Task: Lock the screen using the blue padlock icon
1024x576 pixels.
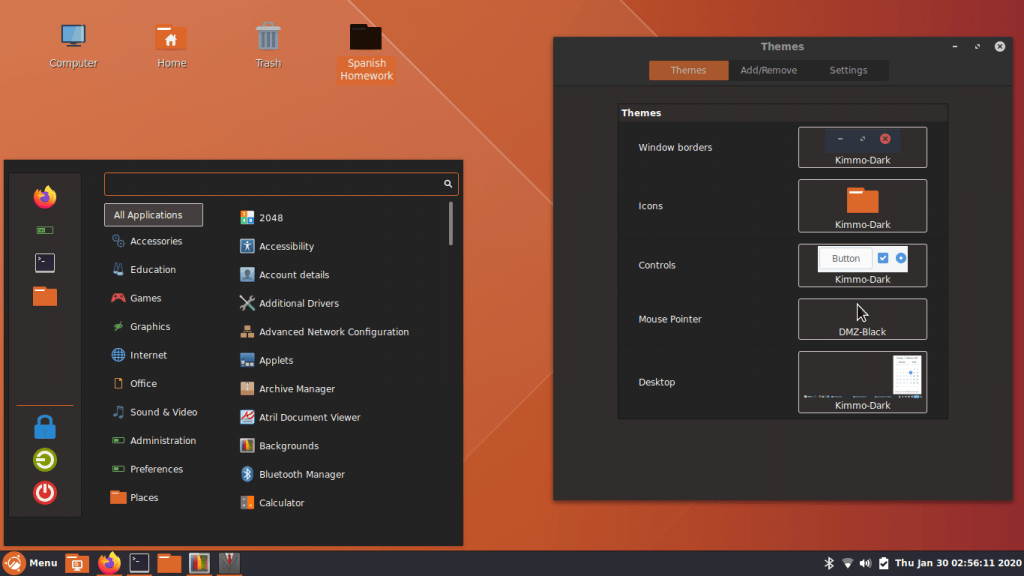Action: pyautogui.click(x=44, y=425)
